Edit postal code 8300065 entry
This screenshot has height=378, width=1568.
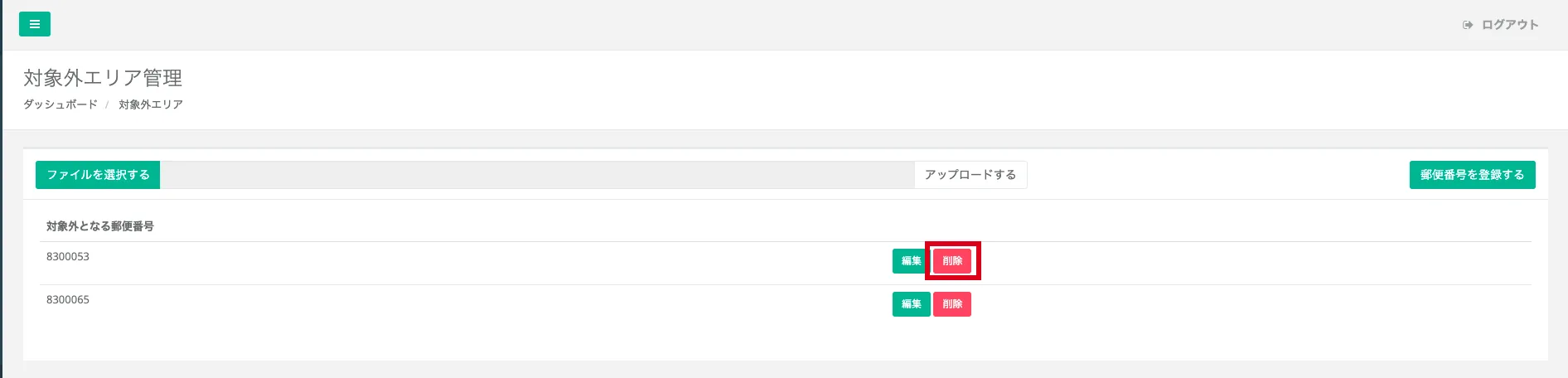click(x=911, y=304)
